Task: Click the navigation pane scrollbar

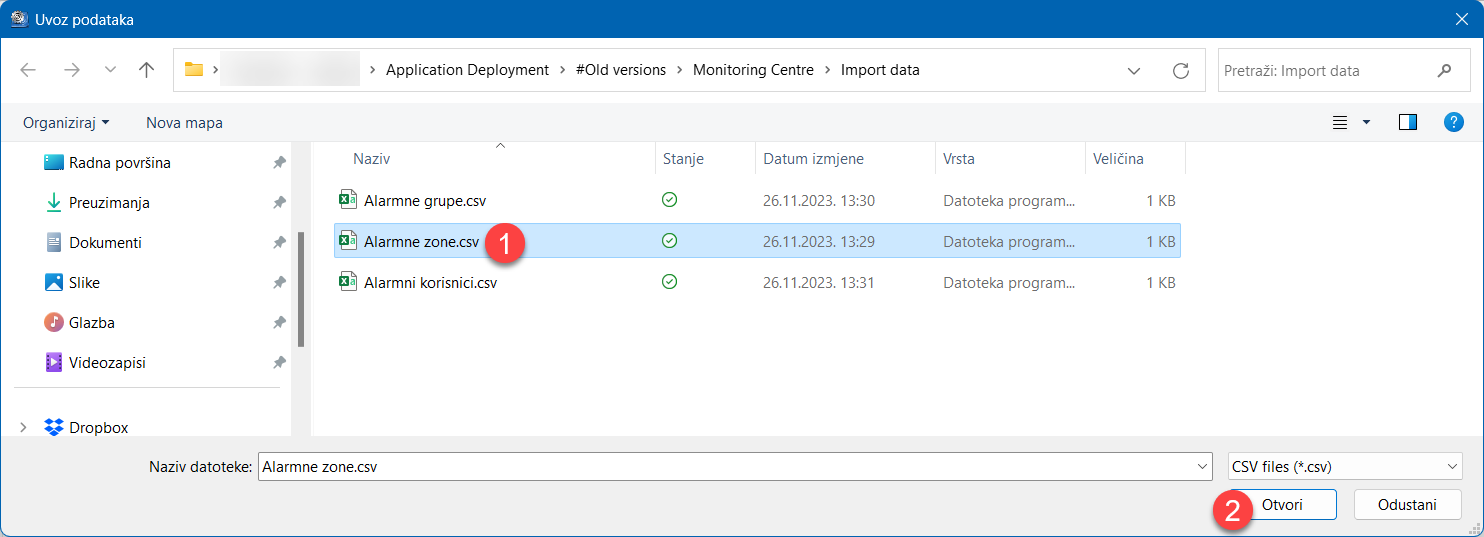Action: tap(301, 290)
